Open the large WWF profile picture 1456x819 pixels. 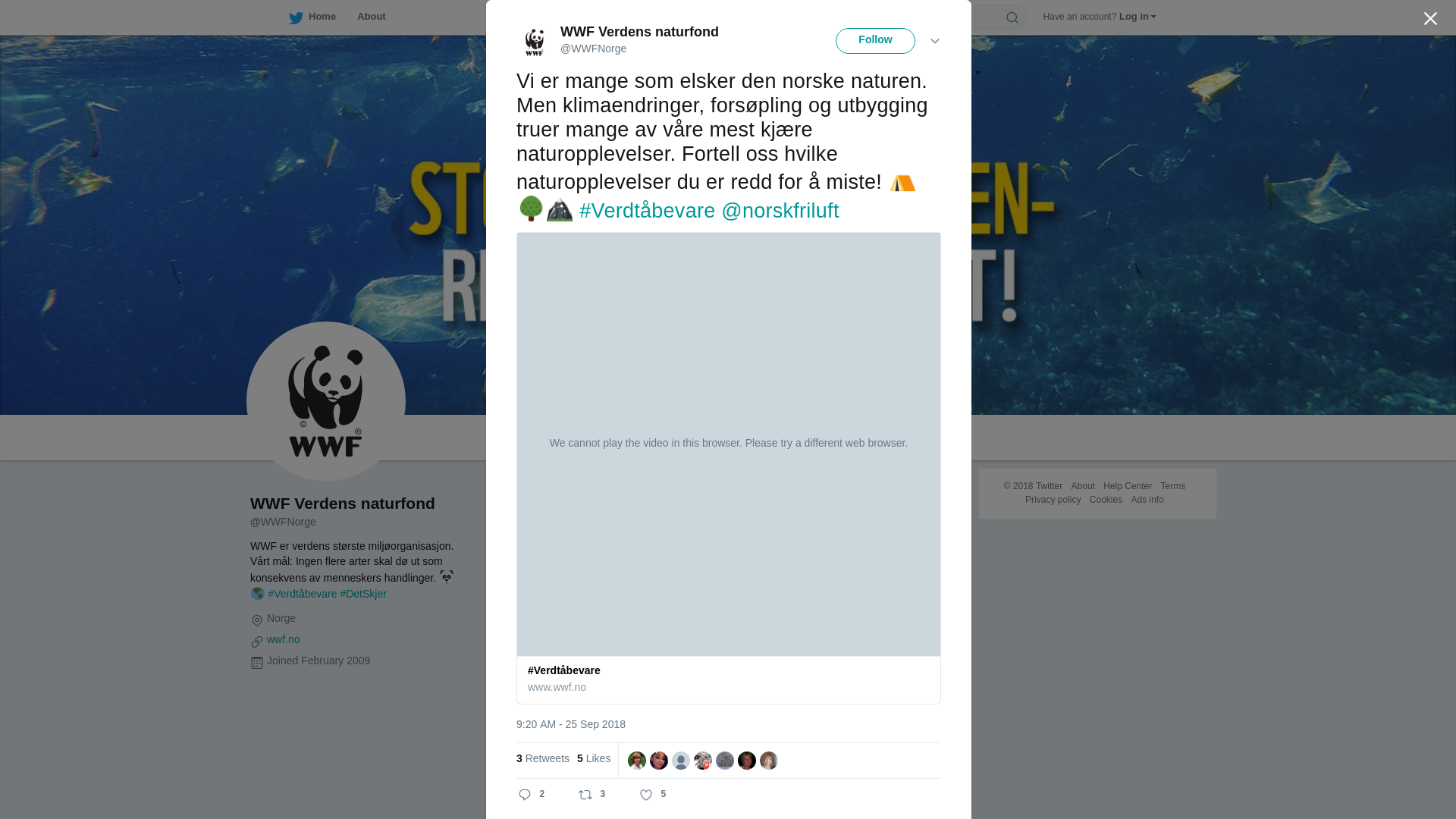click(x=326, y=401)
